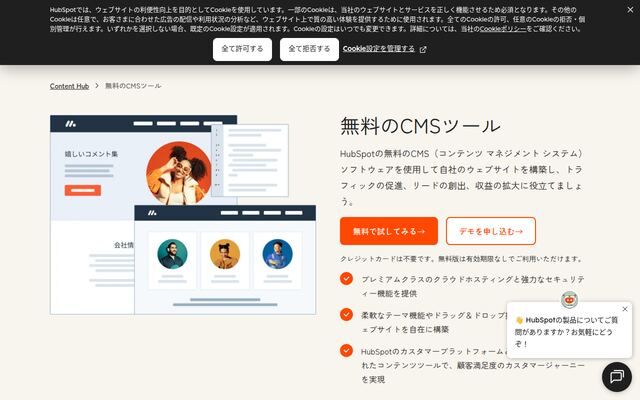Click the product description paragraph starting HubSpotの無料のCMS
640x400 pixels.
point(462,178)
